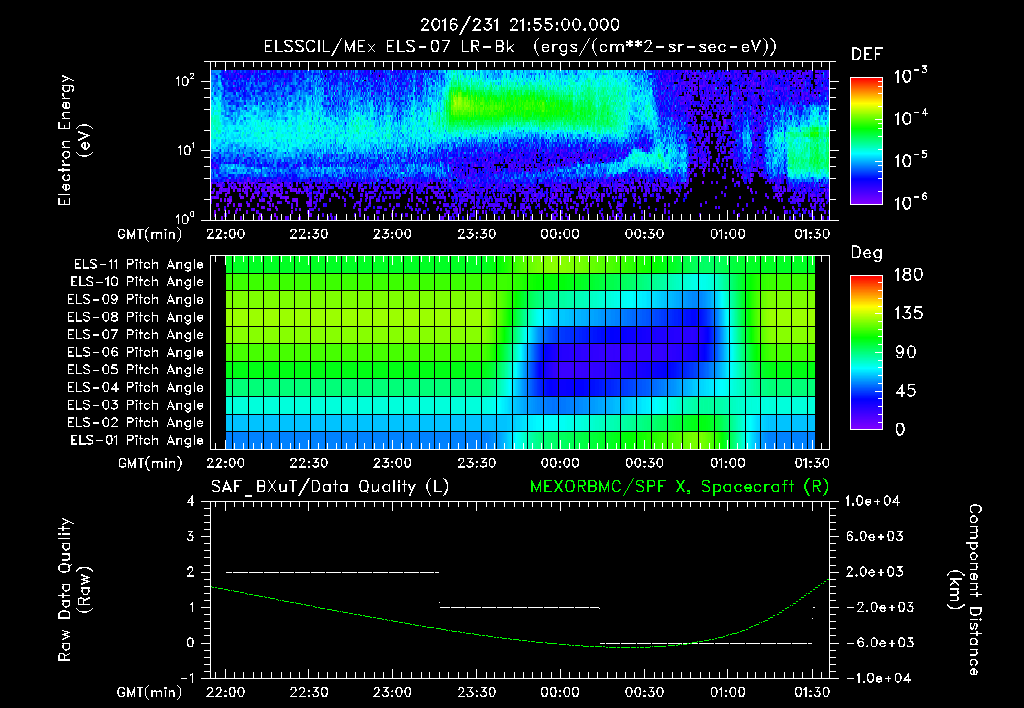Click the ELS-10 Pitch Angle row label
The image size is (1024, 708).
(x=137, y=282)
